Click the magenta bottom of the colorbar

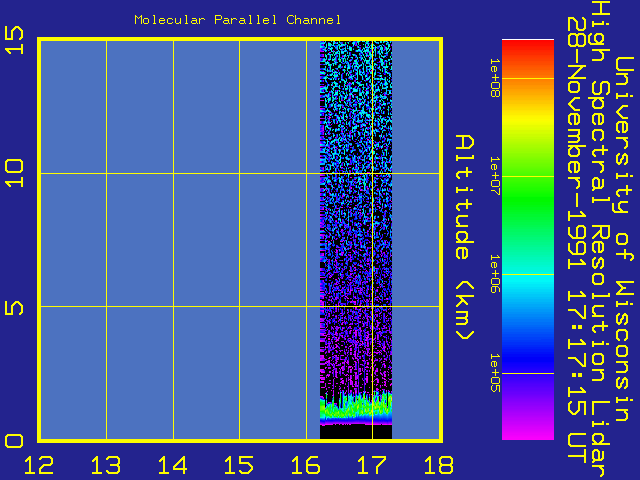(x=528, y=431)
